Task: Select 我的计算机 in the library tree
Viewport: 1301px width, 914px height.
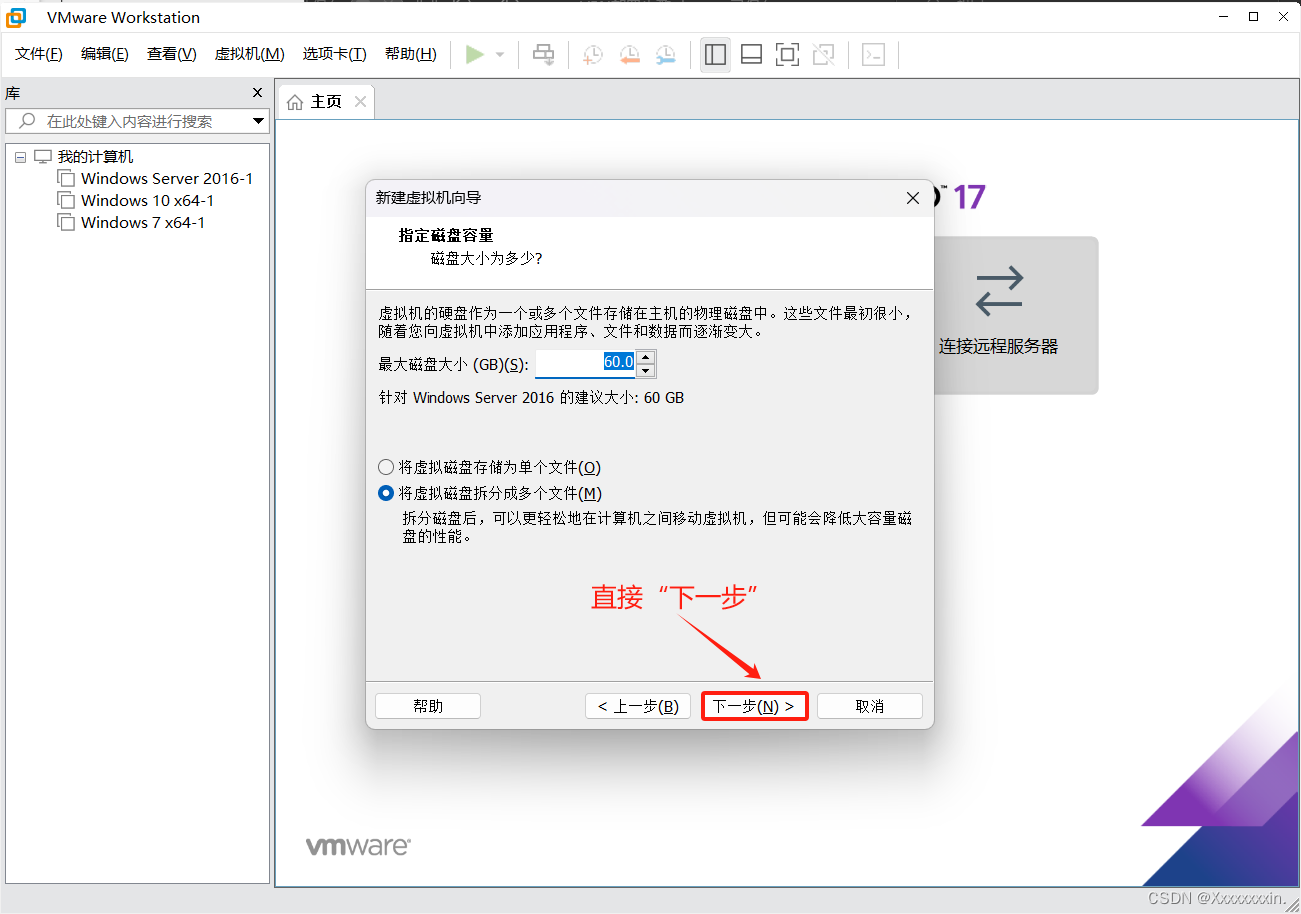Action: point(95,157)
